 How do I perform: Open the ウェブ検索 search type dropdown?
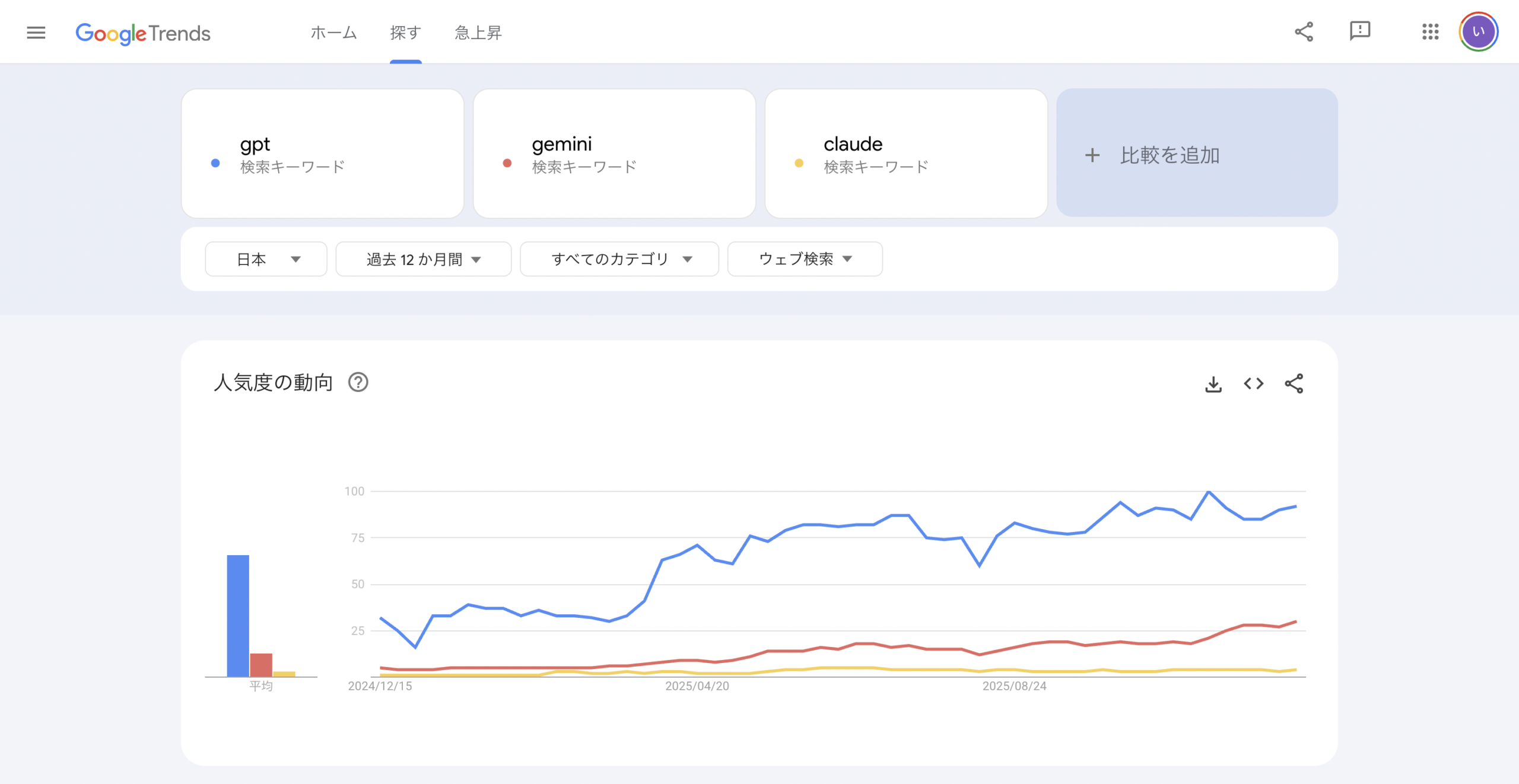[805, 259]
